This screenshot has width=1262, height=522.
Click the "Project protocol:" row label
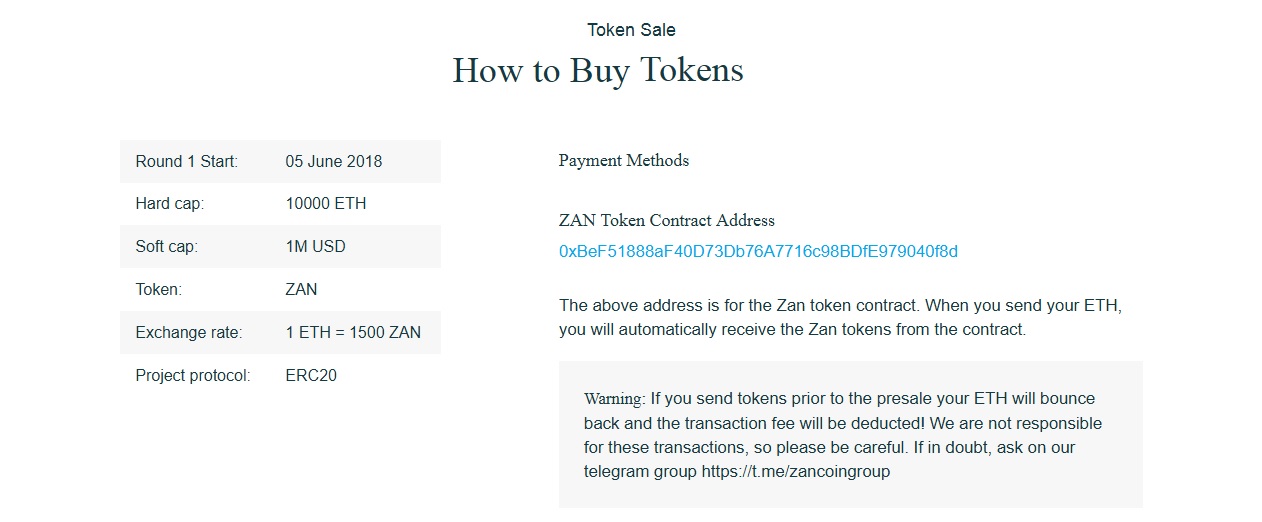pyautogui.click(x=193, y=376)
